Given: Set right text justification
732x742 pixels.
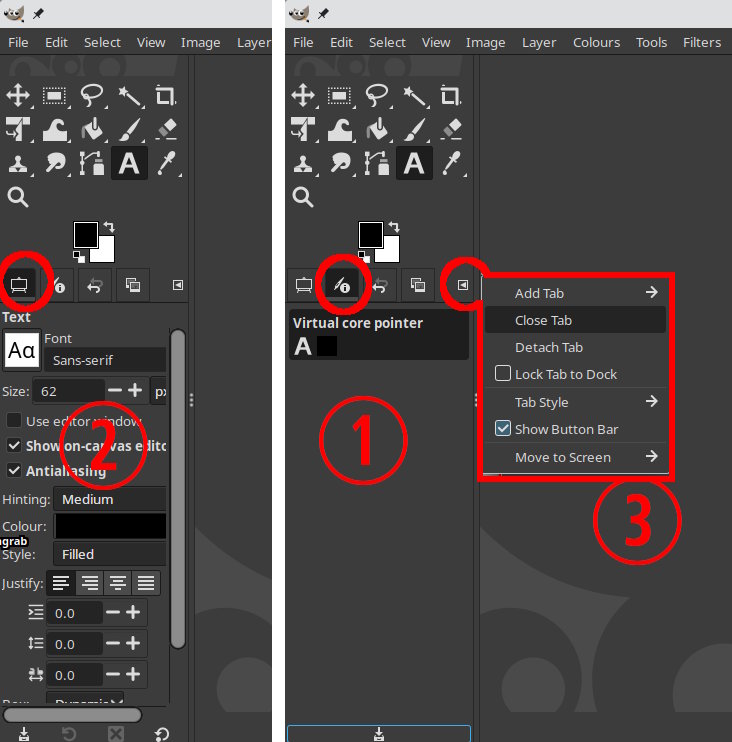Looking at the screenshot, I should 89,583.
